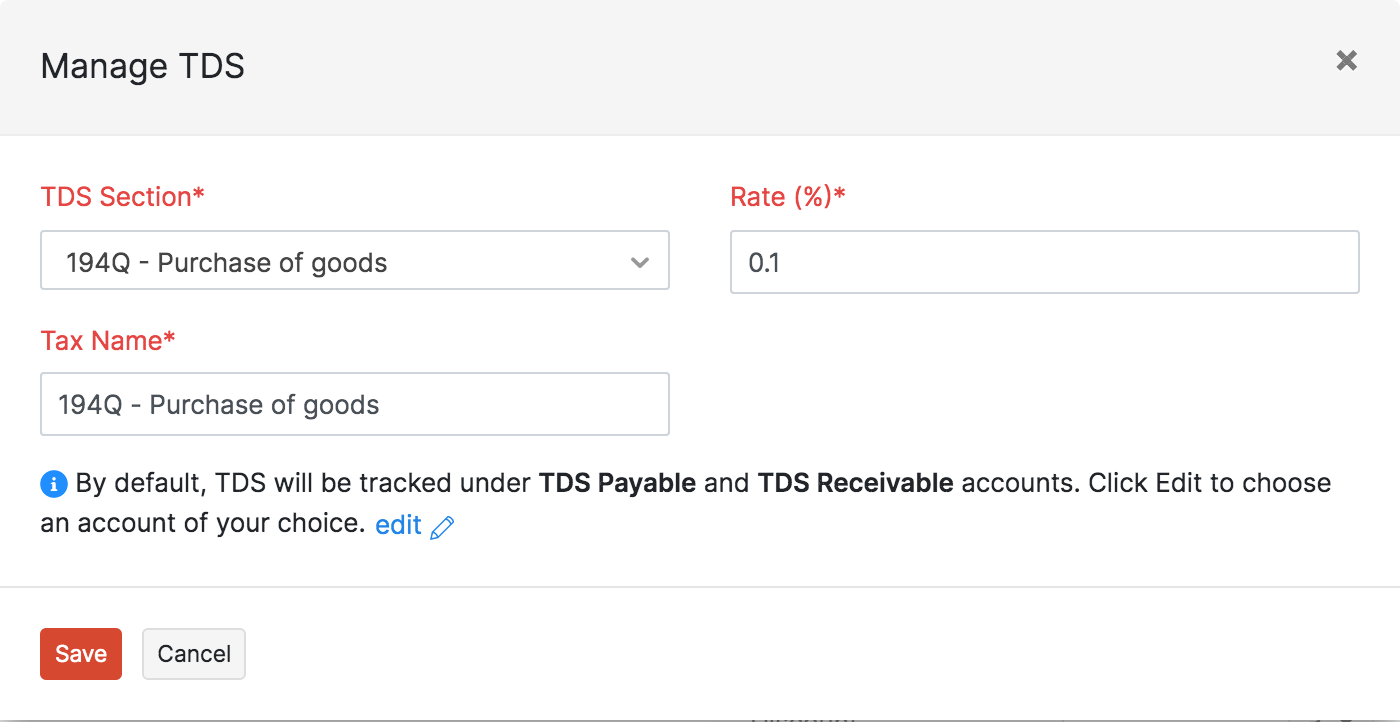1400x722 pixels.
Task: Click the pencil icon next to edit
Action: 441,524
